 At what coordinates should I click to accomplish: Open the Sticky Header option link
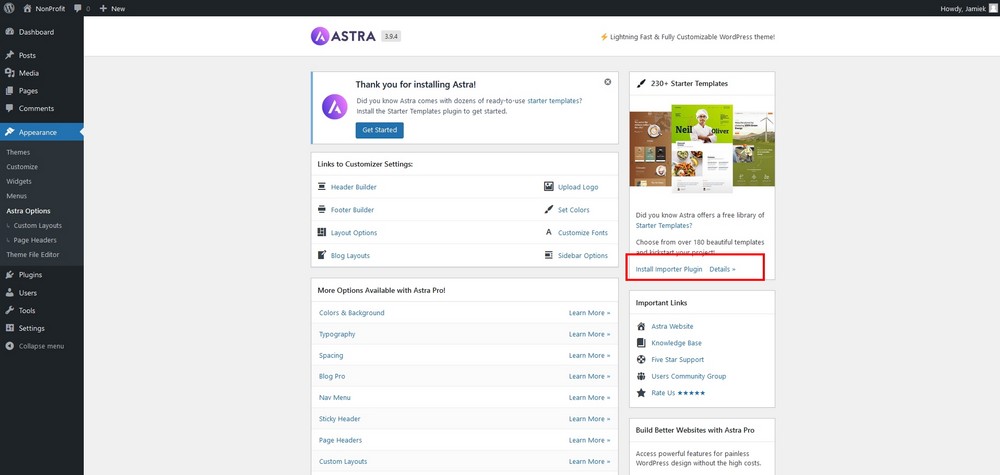coord(339,419)
